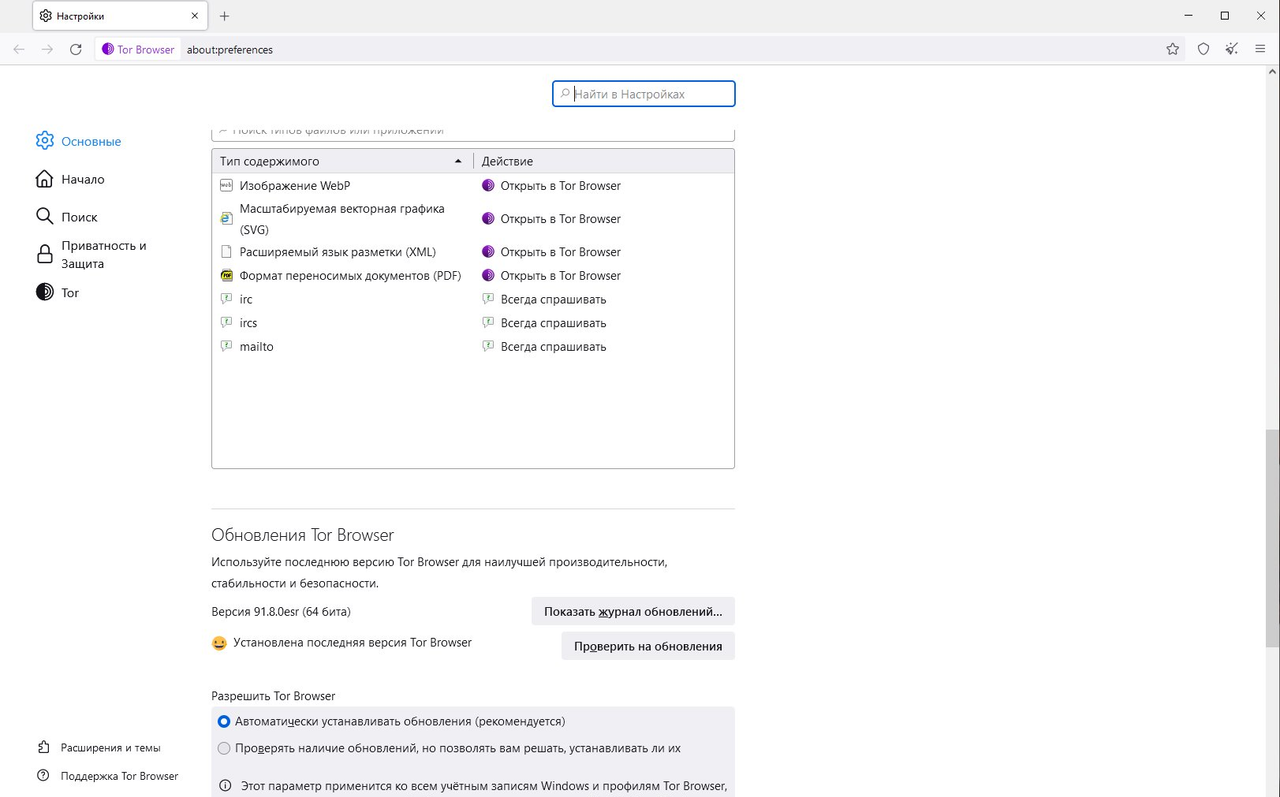The height and width of the screenshot is (797, 1280).
Task: Click the Tor onion icon in sidebar
Action: pyautogui.click(x=45, y=292)
